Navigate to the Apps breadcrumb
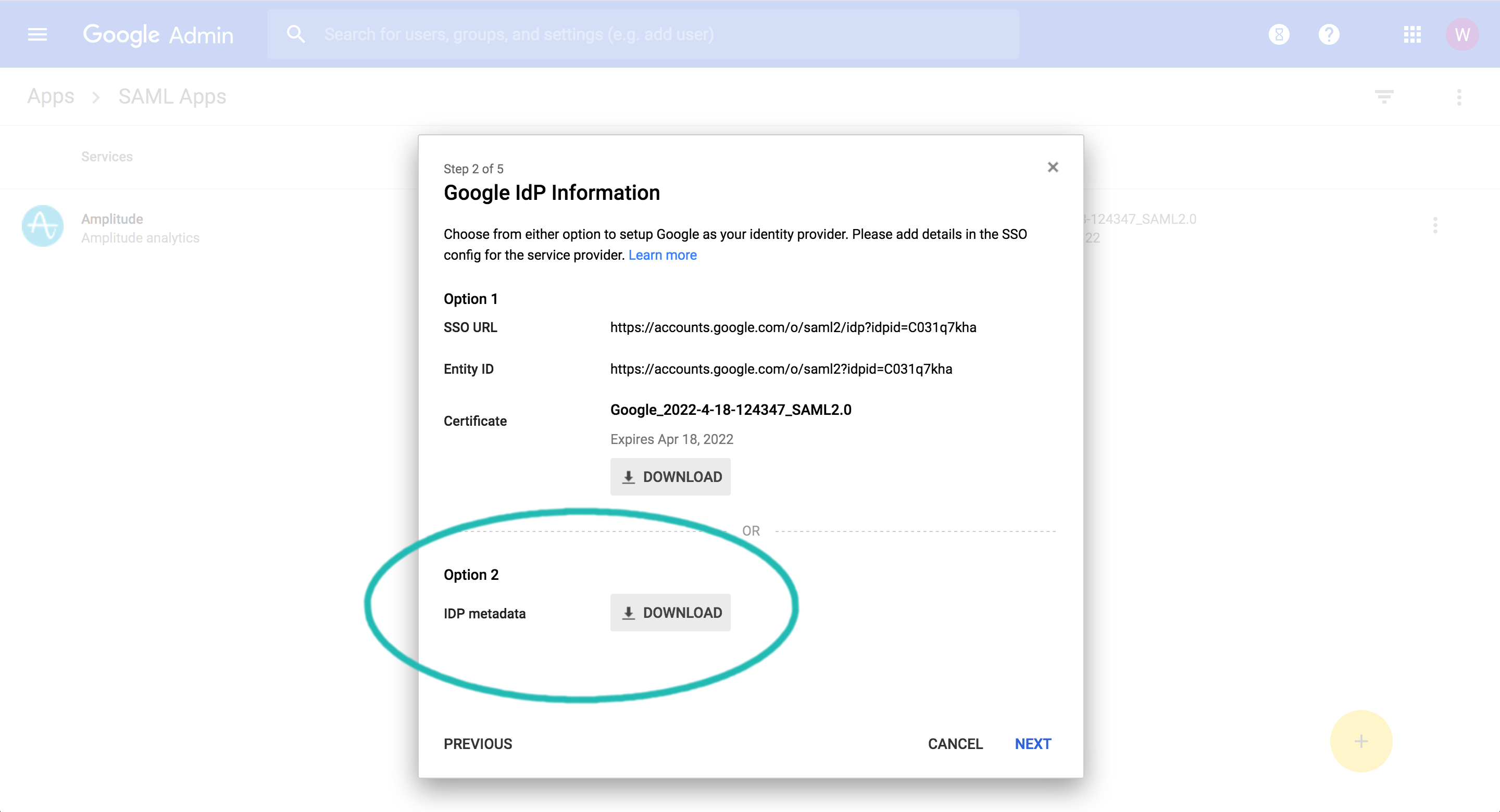1500x812 pixels. (x=51, y=95)
